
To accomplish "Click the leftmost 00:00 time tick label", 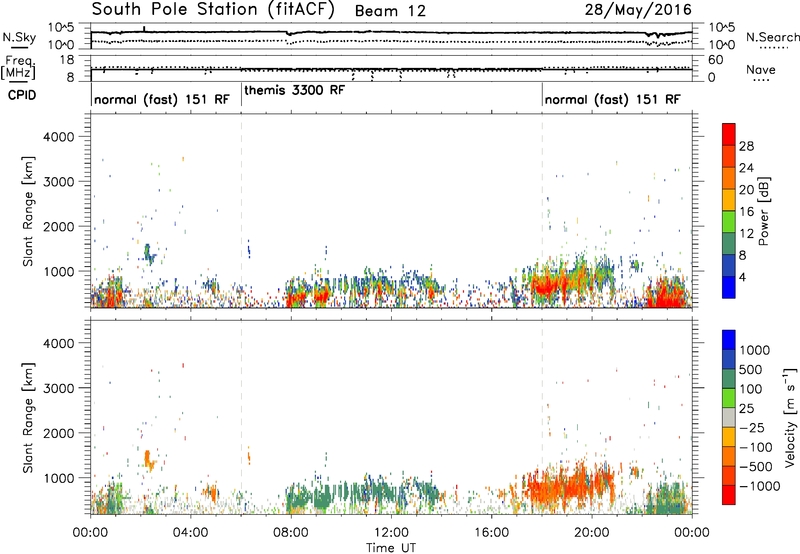I will (x=90, y=533).
